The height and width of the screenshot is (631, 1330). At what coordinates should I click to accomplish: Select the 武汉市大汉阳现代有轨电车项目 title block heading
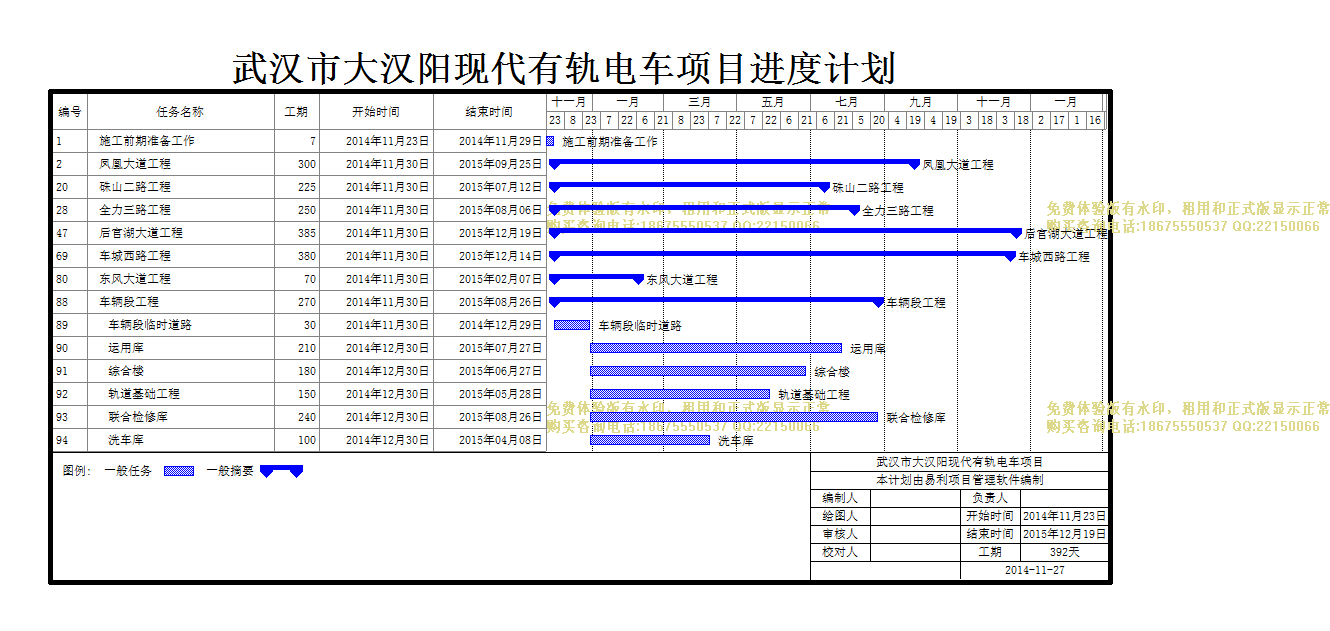click(x=960, y=462)
